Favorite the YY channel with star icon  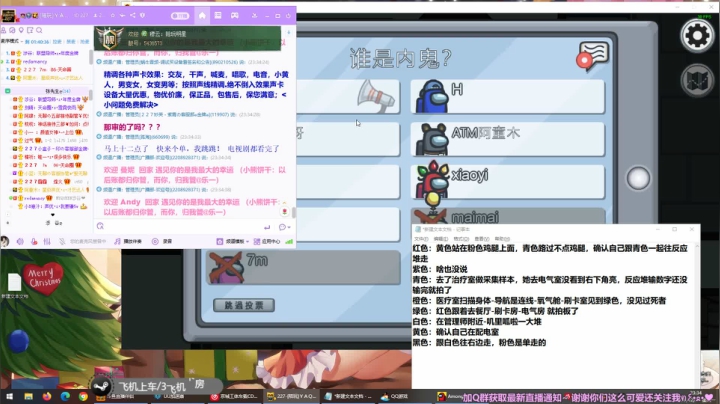click(x=113, y=15)
